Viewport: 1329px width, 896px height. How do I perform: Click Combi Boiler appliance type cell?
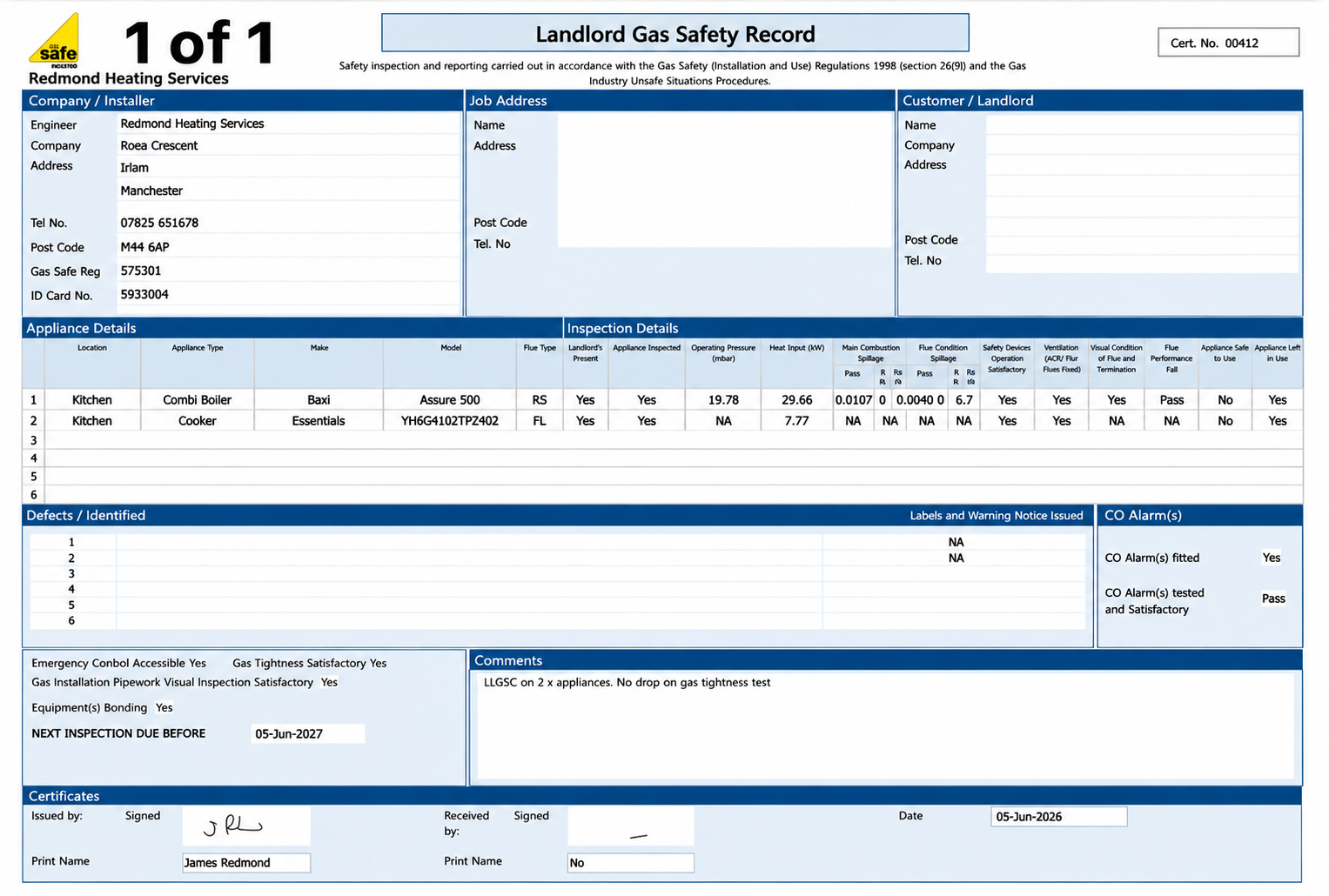coord(198,400)
